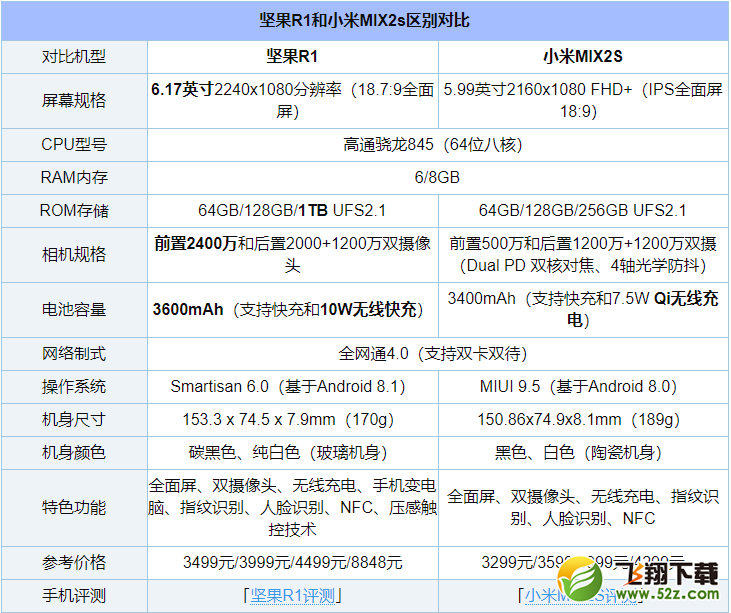Select the 6.17英寸2240x1080分辨率 screen spec cell
Viewport: 731px width, 613px height.
coord(293,100)
